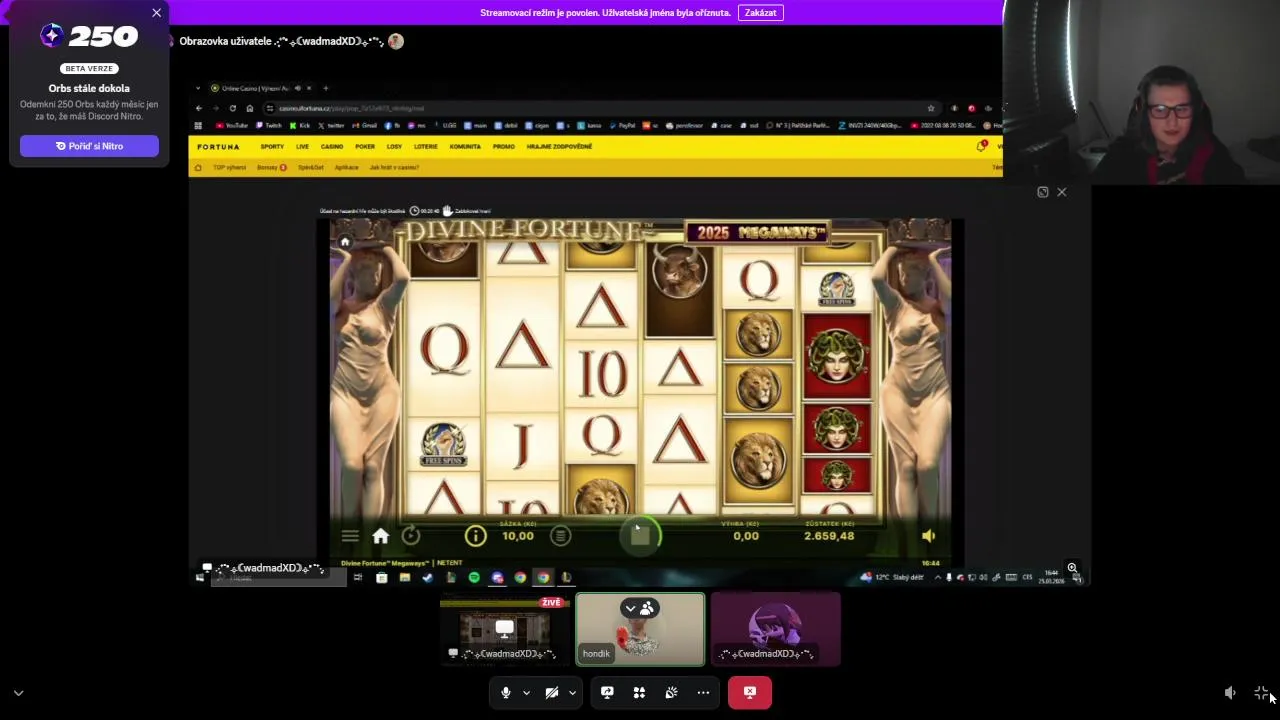Screen dimensions: 1280x720
Task: Click the Spotify icon in taskbar
Action: tap(474, 577)
